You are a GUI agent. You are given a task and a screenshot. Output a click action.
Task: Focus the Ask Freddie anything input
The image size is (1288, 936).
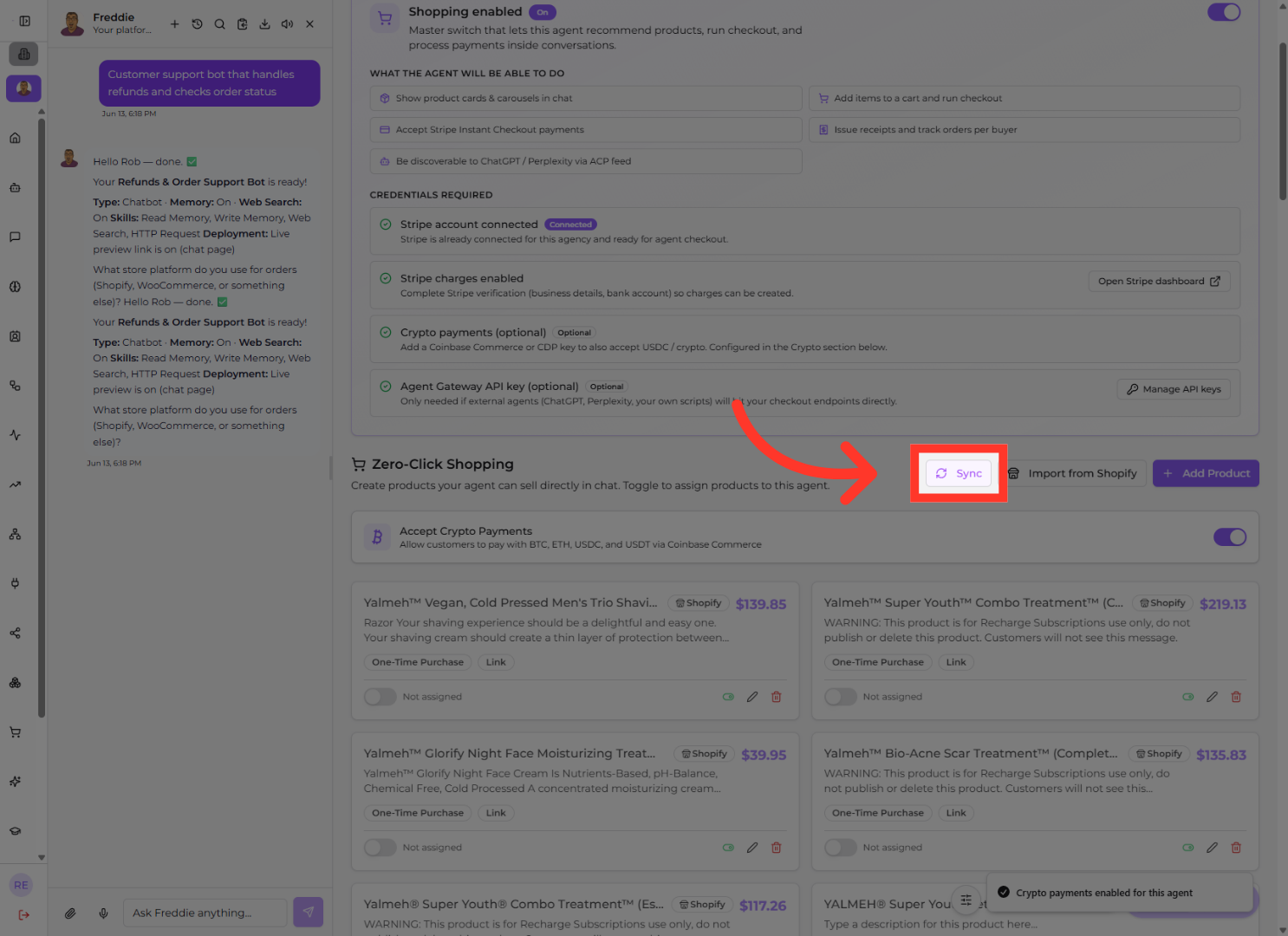pyautogui.click(x=205, y=913)
